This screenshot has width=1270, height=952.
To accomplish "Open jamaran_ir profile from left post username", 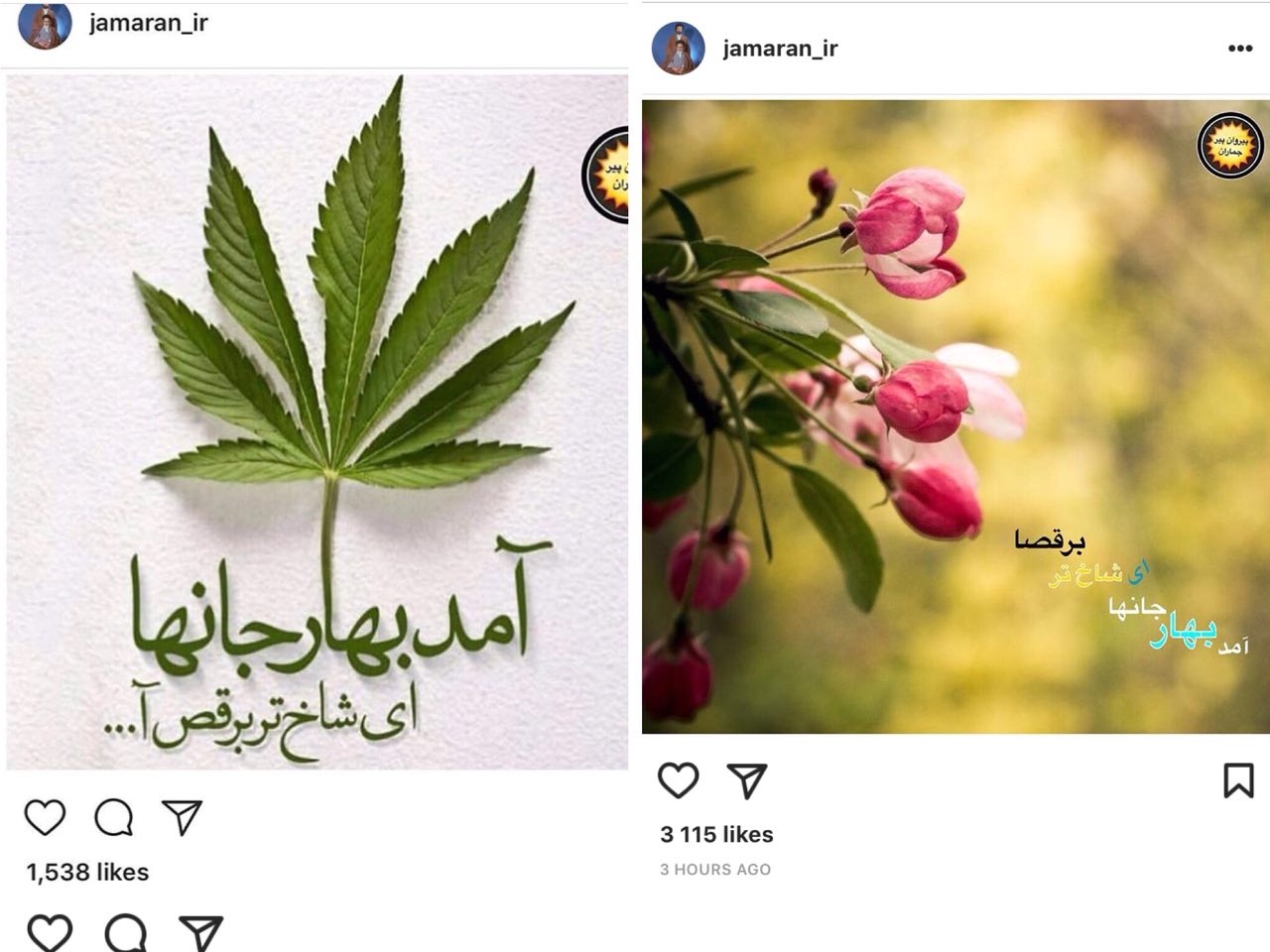I will (149, 22).
